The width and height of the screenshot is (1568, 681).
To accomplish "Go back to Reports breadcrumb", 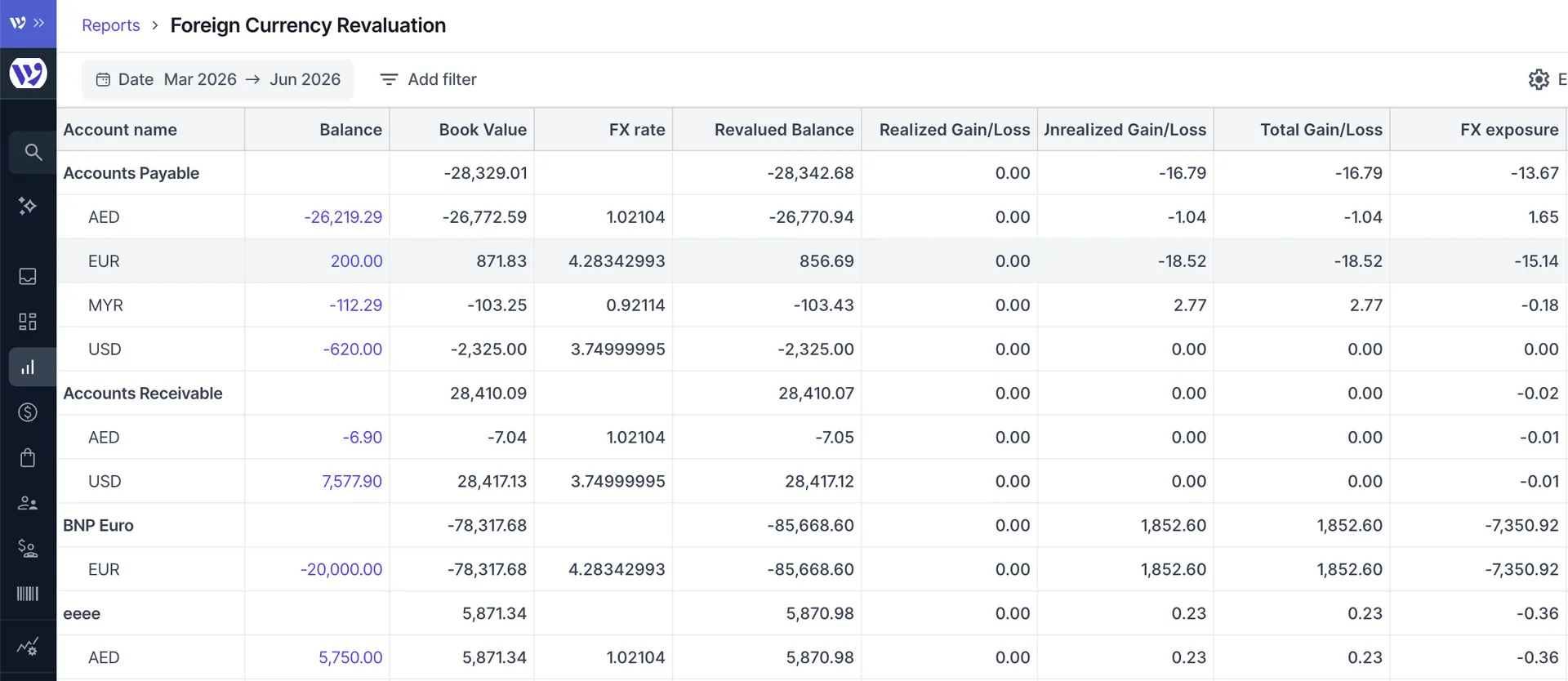I will click(111, 25).
